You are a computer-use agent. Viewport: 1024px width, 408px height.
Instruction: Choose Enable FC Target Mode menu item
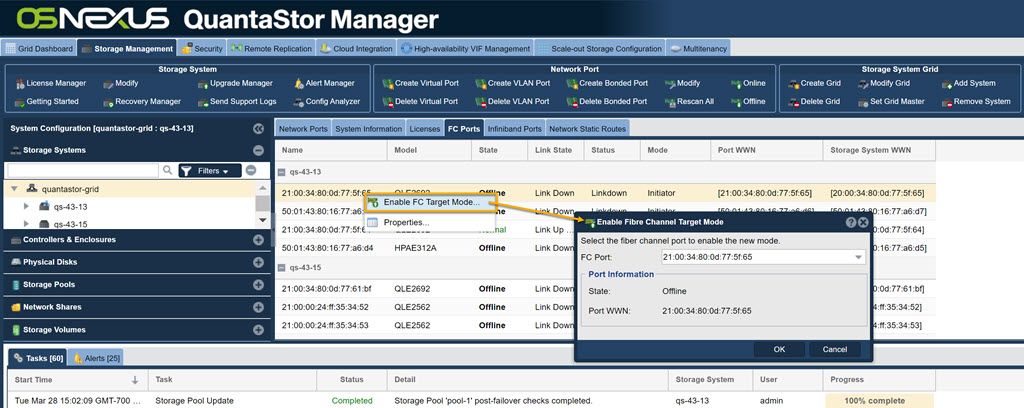tap(430, 202)
